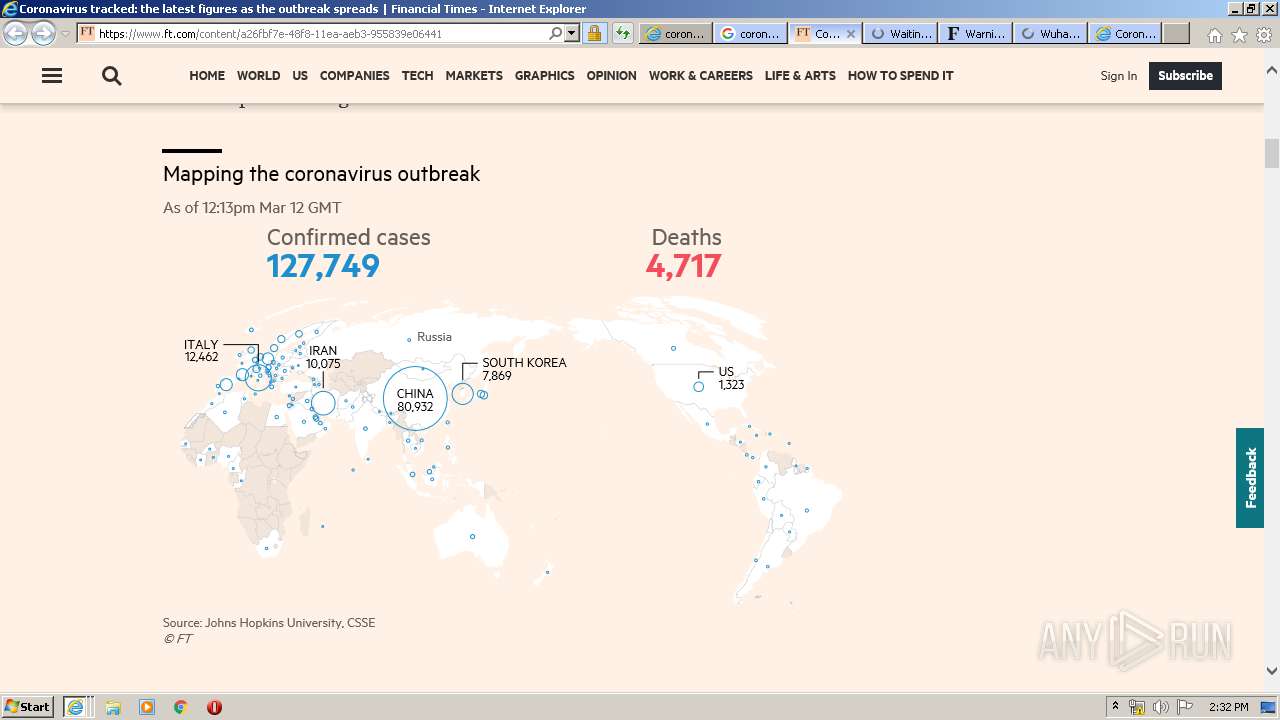
Task: Click the confirmed cases figure 127,749
Action: pyautogui.click(x=323, y=266)
